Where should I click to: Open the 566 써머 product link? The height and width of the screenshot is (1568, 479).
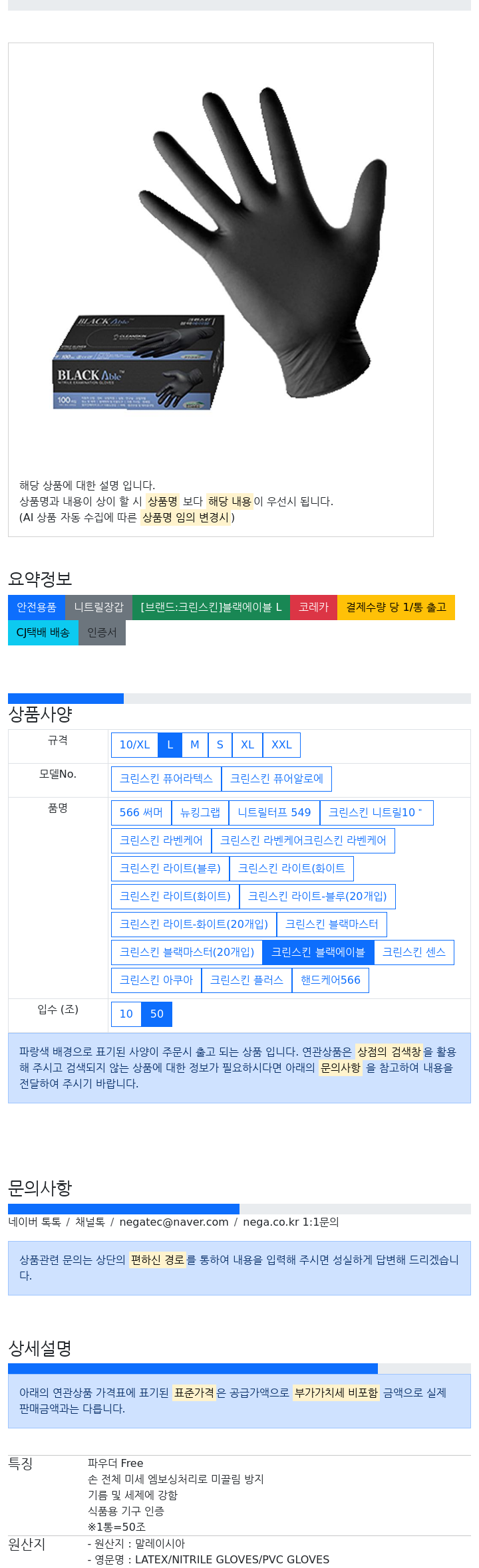[141, 813]
